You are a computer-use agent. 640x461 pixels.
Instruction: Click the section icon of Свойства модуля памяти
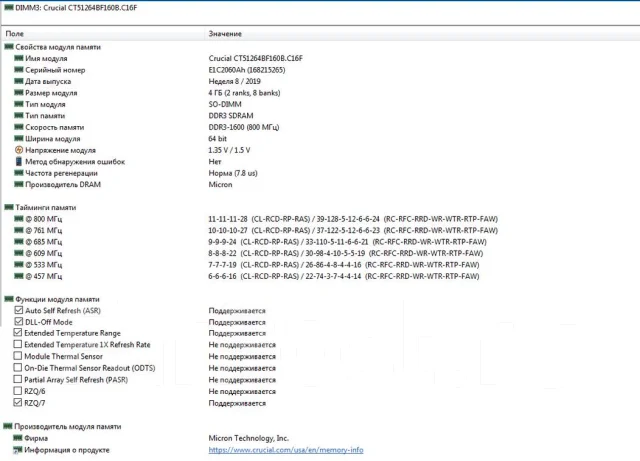9,47
